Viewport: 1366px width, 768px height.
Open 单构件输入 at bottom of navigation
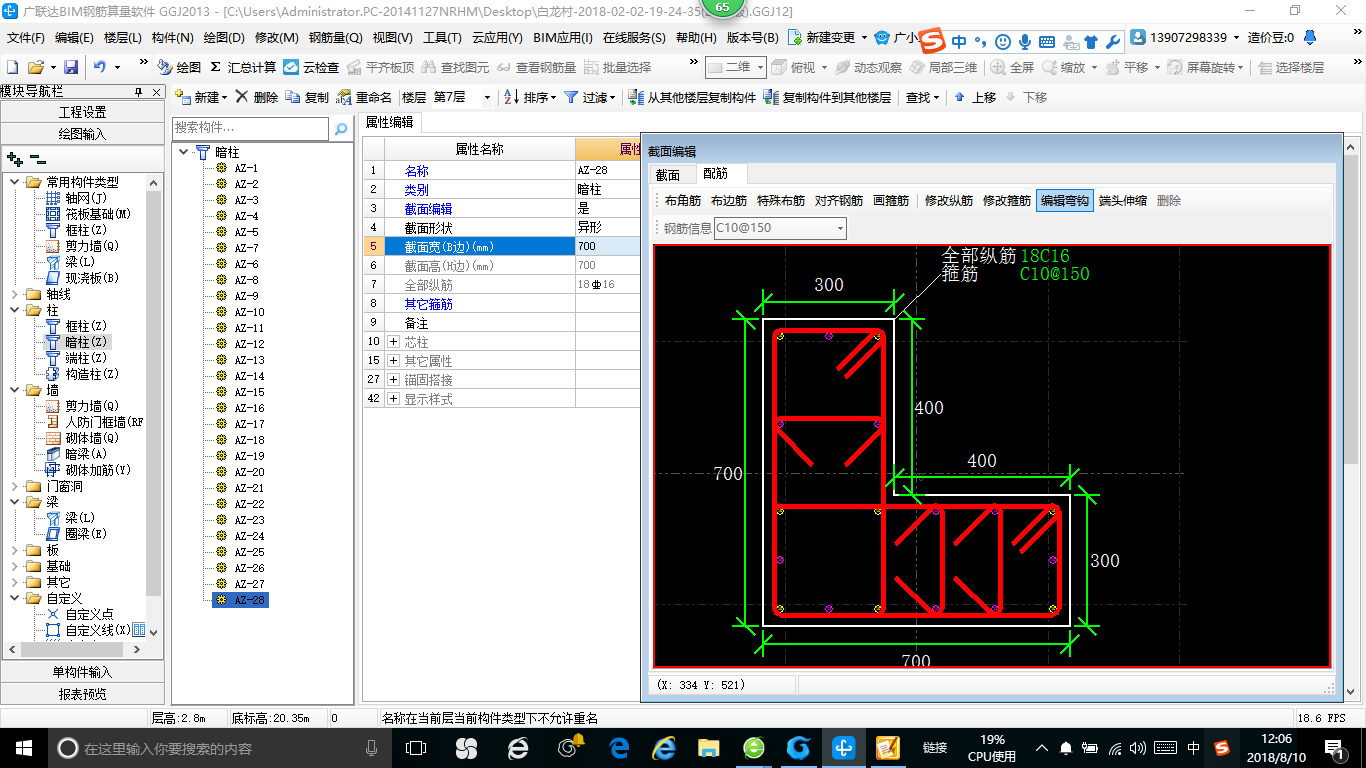click(x=82, y=672)
